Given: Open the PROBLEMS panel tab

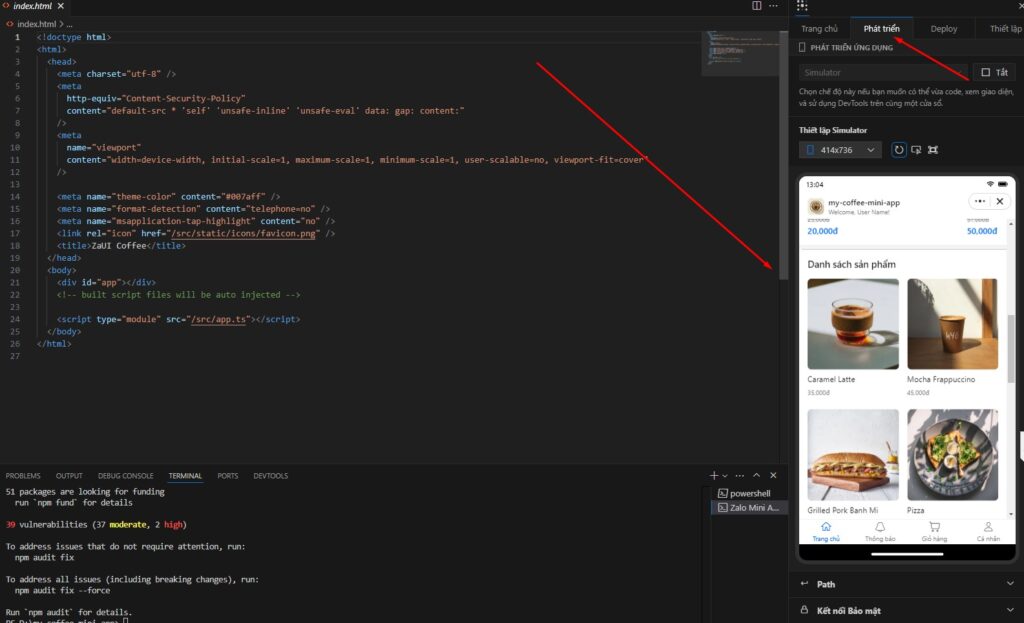Looking at the screenshot, I should [23, 476].
